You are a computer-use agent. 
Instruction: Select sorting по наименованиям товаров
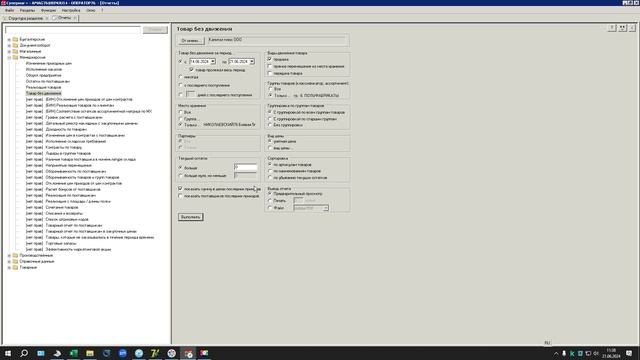(x=270, y=171)
